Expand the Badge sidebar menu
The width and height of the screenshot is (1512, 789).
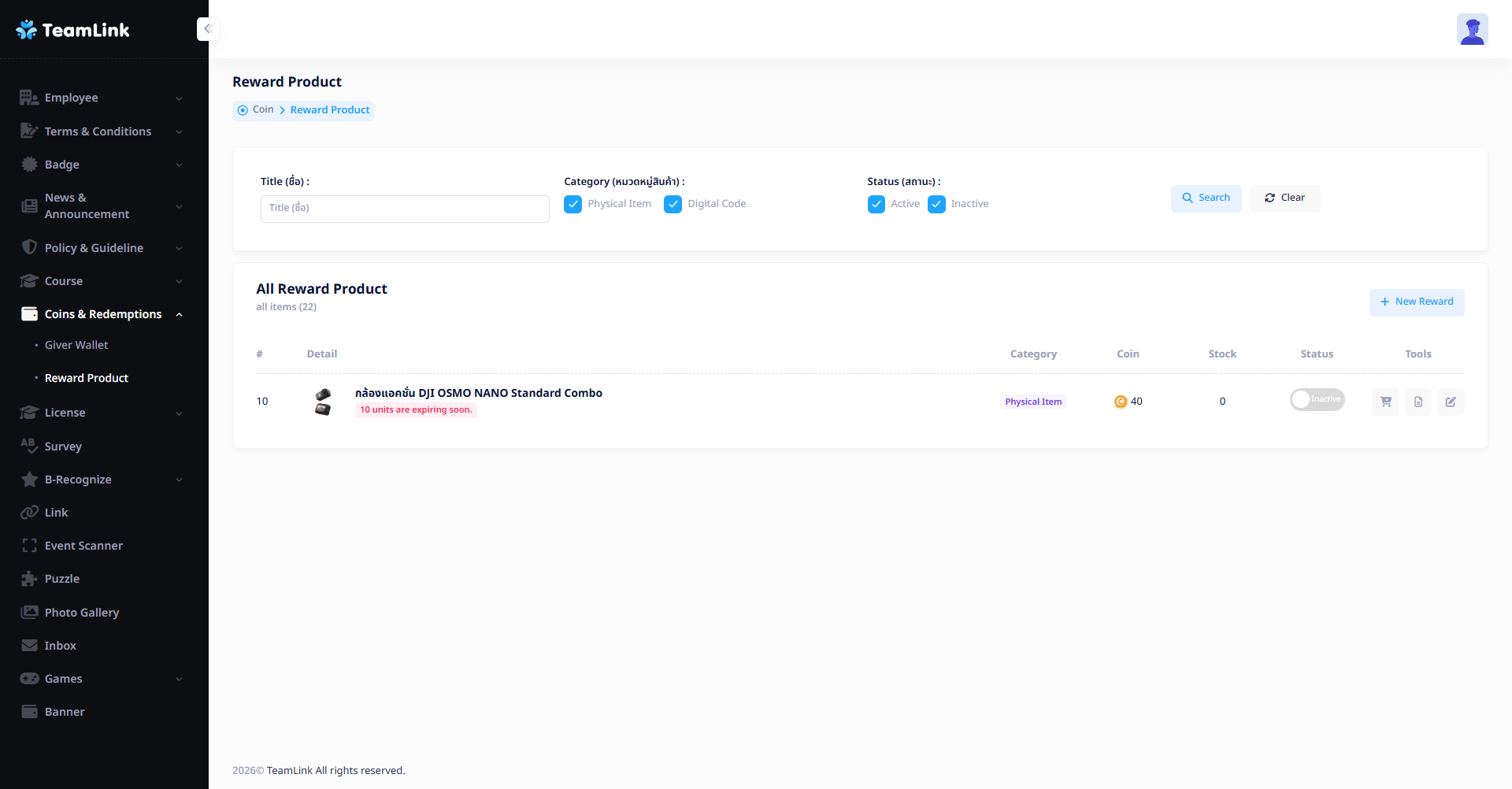click(102, 165)
